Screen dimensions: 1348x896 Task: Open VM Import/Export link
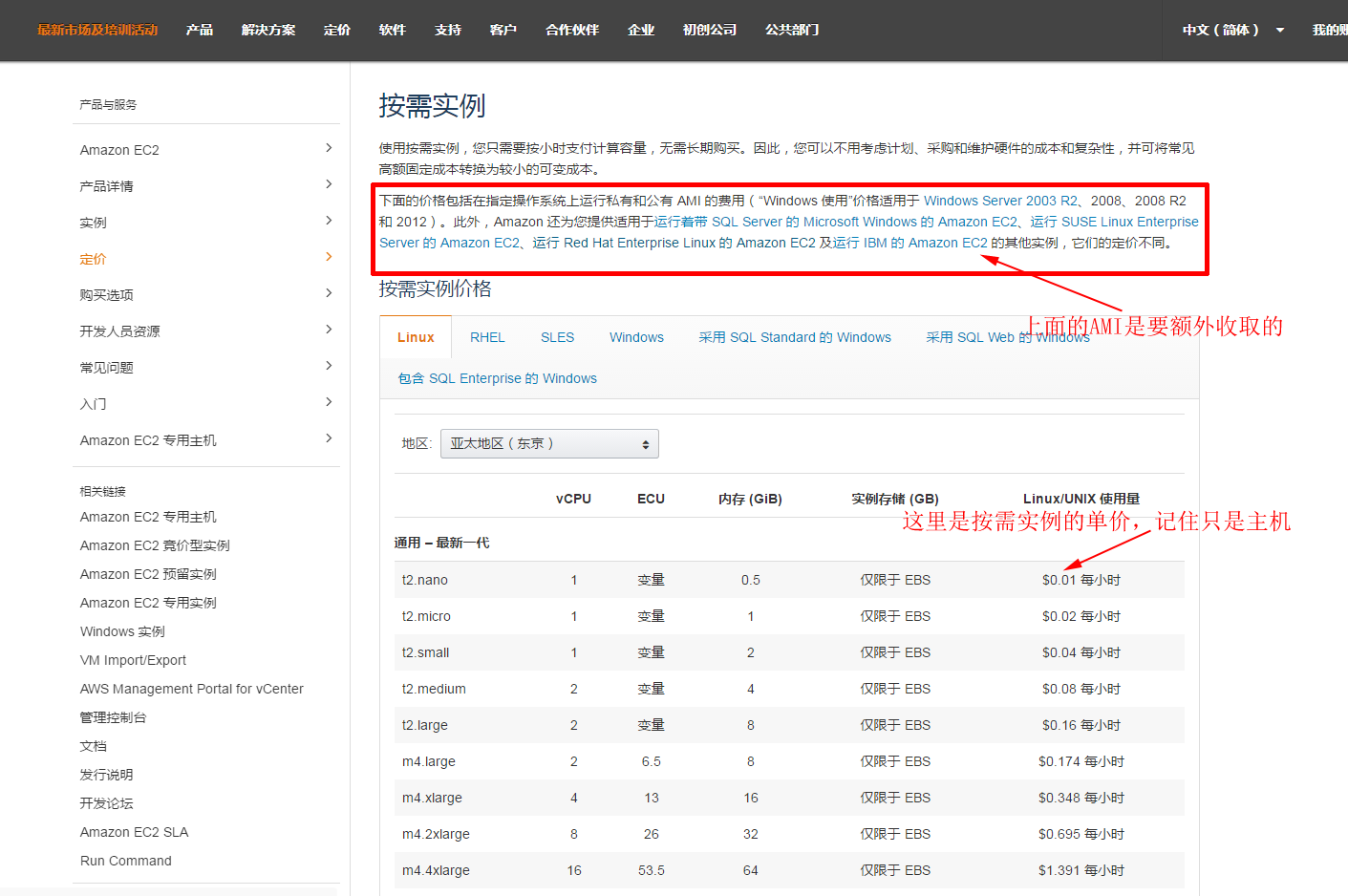click(x=133, y=660)
